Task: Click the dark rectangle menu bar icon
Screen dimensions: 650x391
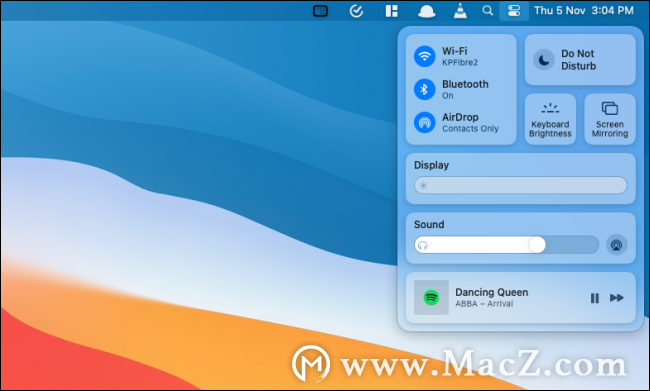Action: point(320,11)
